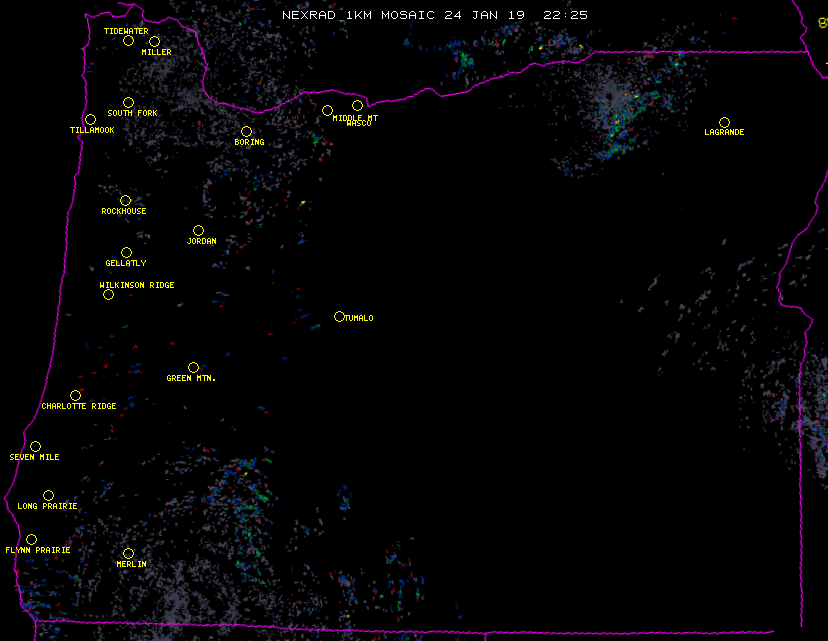This screenshot has height=641, width=828.
Task: Click the Merlin station circle marker
Action: (128, 554)
